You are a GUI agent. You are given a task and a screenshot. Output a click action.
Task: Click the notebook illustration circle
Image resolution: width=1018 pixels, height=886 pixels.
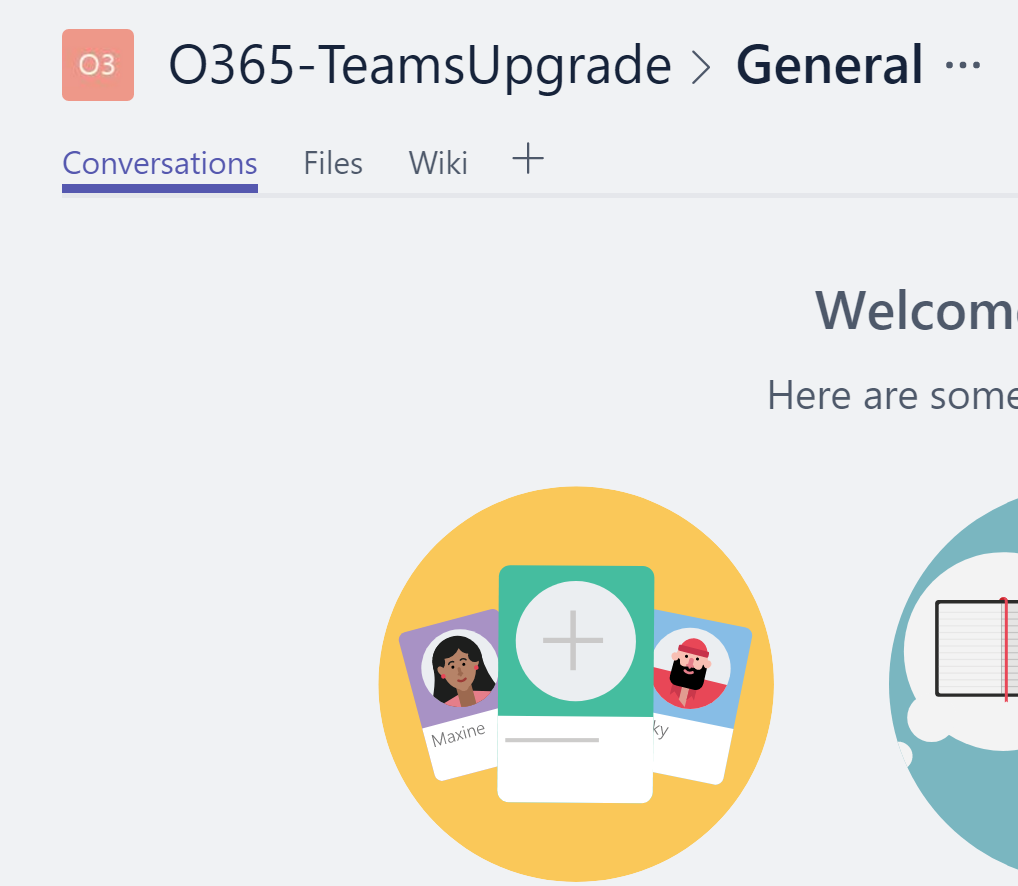click(954, 682)
